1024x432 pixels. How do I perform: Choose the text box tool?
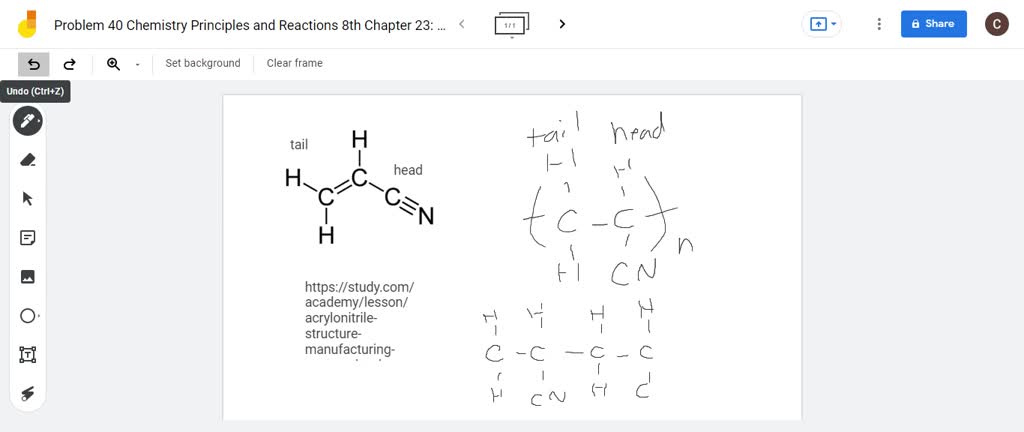(27, 355)
